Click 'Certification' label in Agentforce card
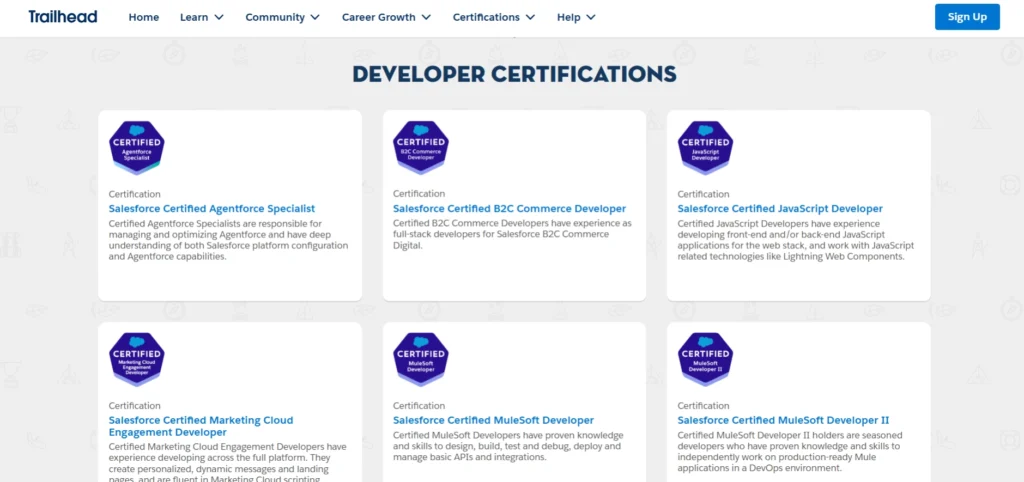Screen dimensions: 1024x482 135,194
